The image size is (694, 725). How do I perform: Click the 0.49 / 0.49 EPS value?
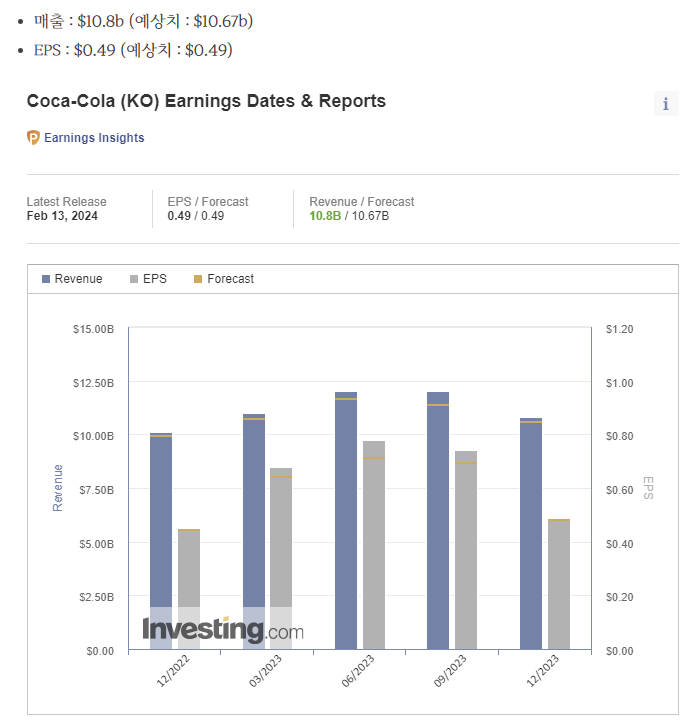coord(196,216)
